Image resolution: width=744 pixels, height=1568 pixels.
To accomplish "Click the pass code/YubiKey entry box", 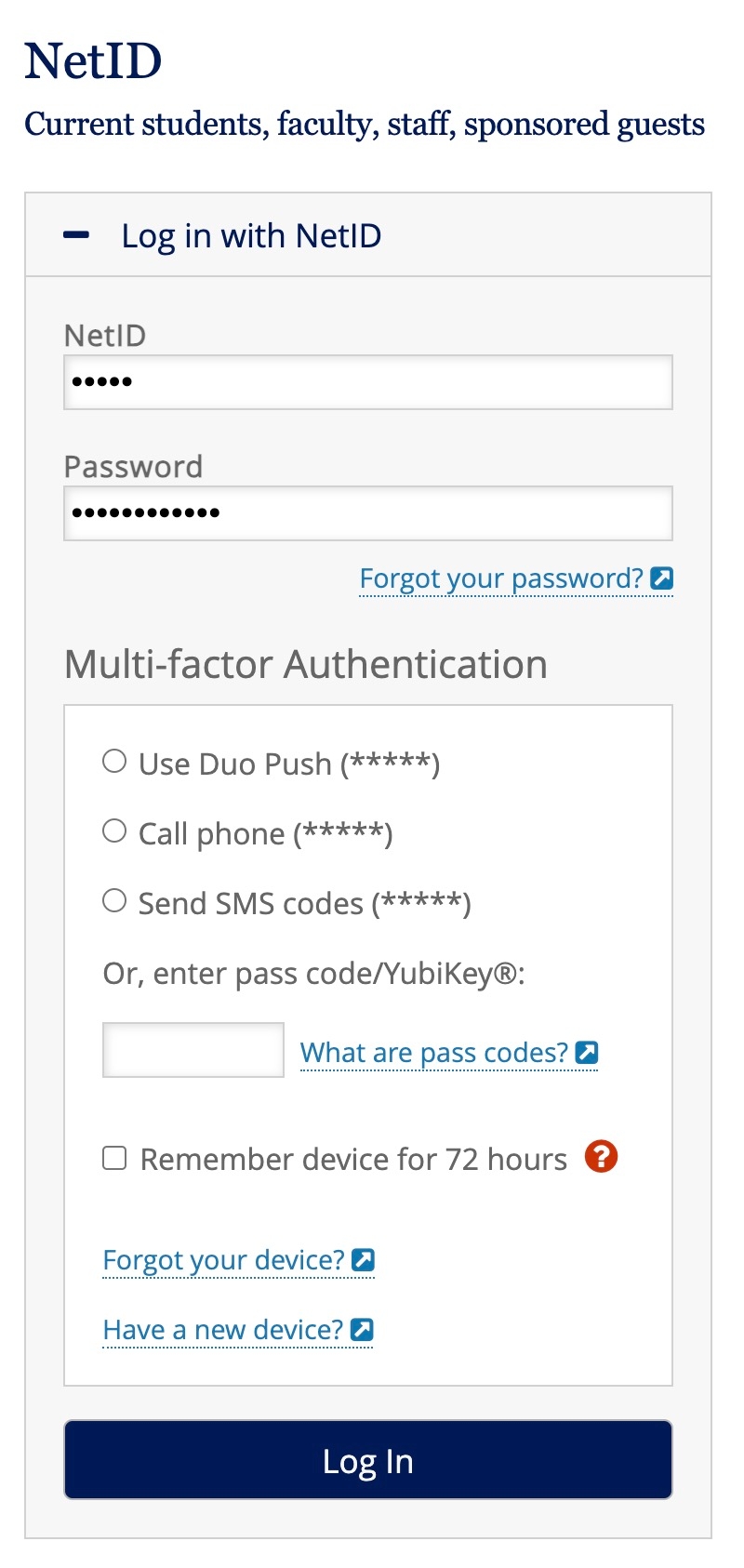I will (193, 1050).
